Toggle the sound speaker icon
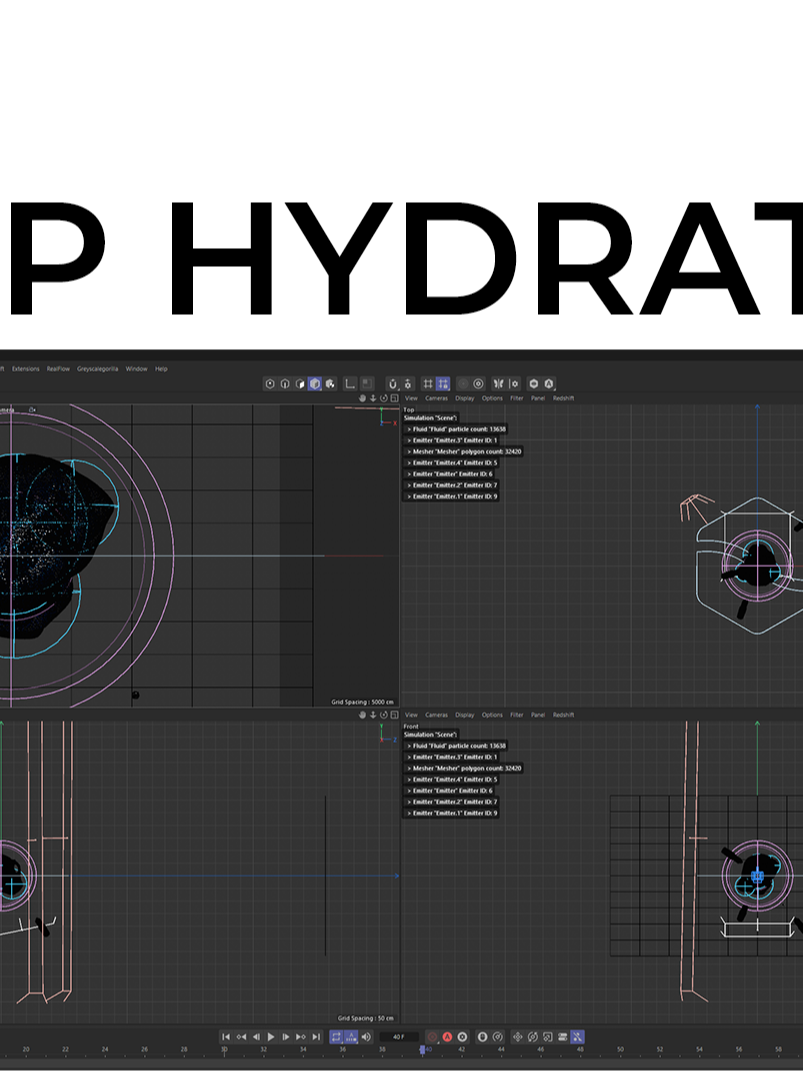This screenshot has height=1071, width=803. coord(366,1037)
